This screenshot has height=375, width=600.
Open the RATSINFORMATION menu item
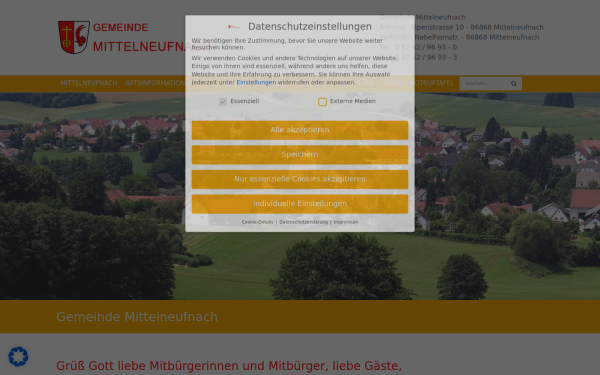(x=155, y=83)
